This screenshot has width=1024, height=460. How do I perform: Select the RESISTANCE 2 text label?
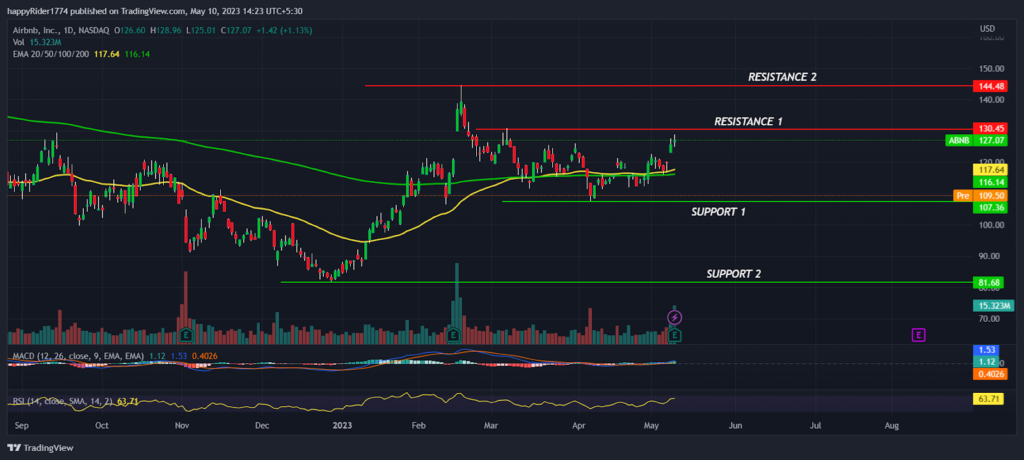(x=782, y=77)
